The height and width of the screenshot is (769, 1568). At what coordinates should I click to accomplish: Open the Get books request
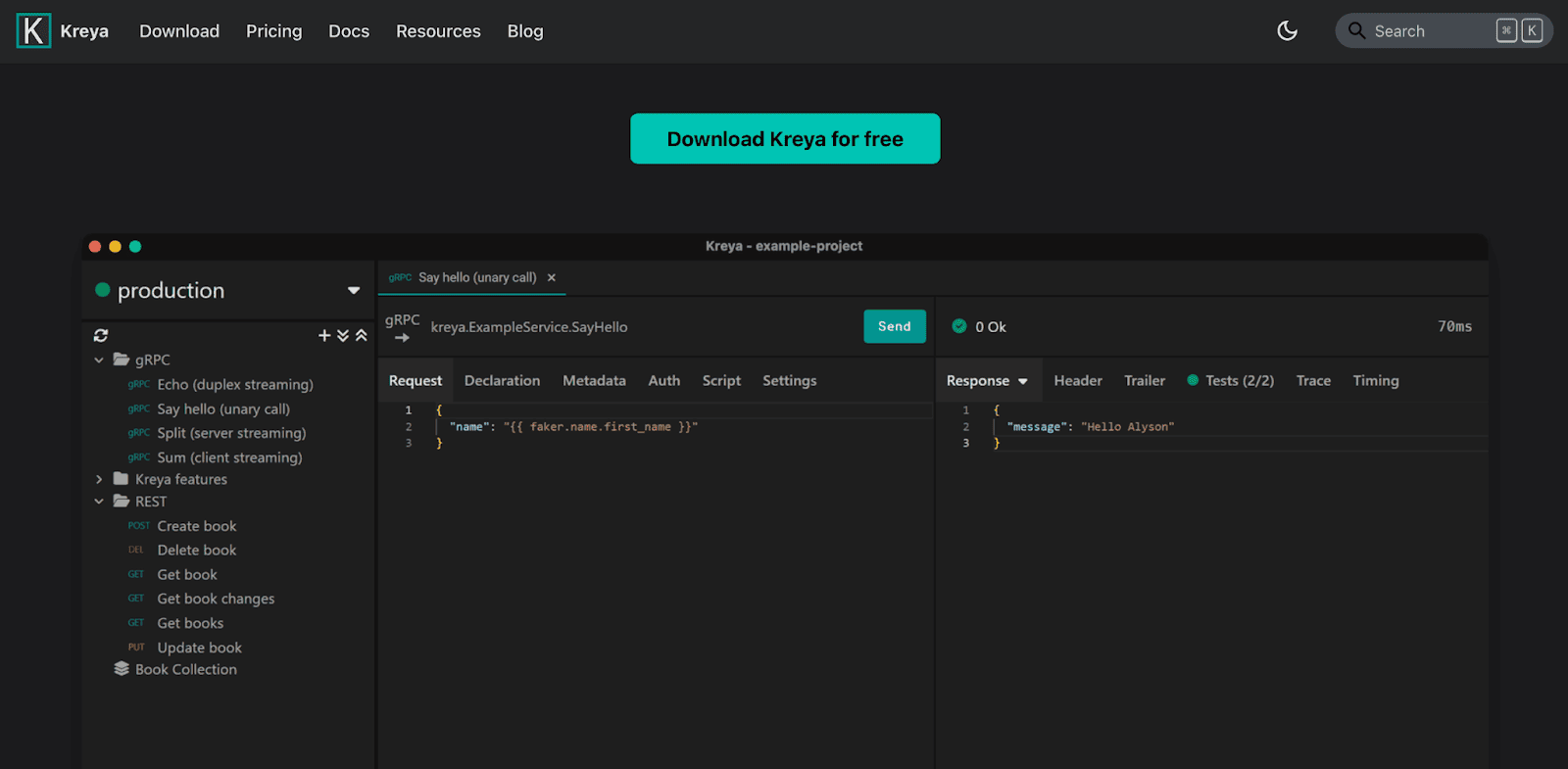coord(190,623)
